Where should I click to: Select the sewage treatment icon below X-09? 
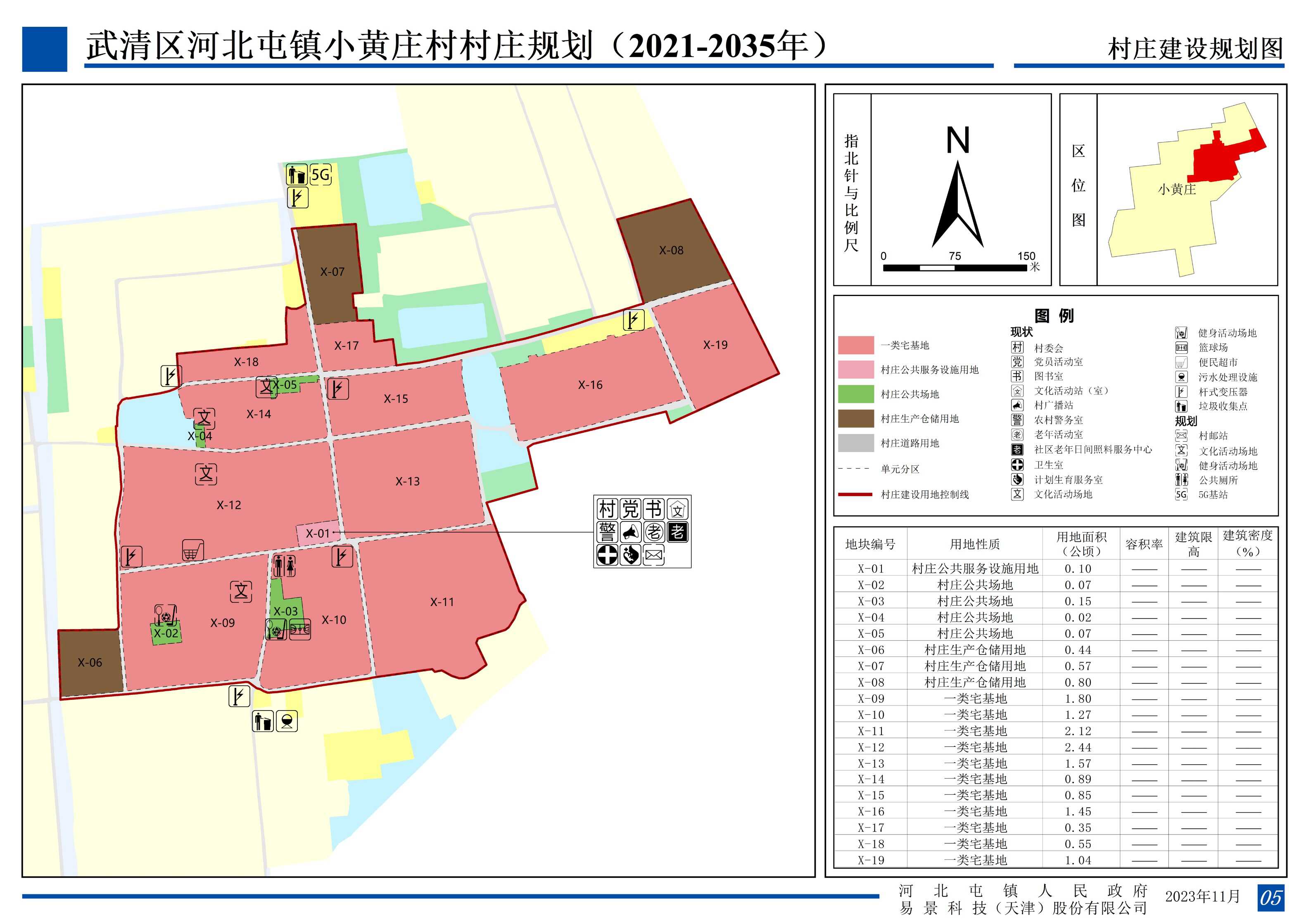(x=287, y=721)
